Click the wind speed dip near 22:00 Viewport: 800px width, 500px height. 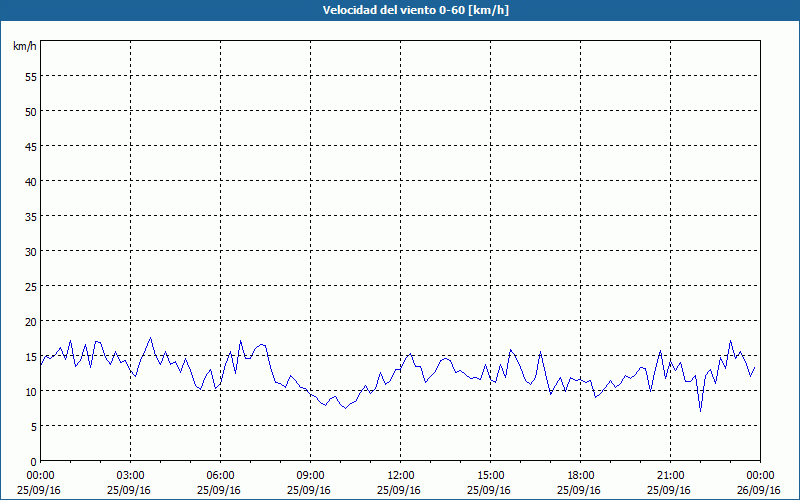(x=701, y=411)
